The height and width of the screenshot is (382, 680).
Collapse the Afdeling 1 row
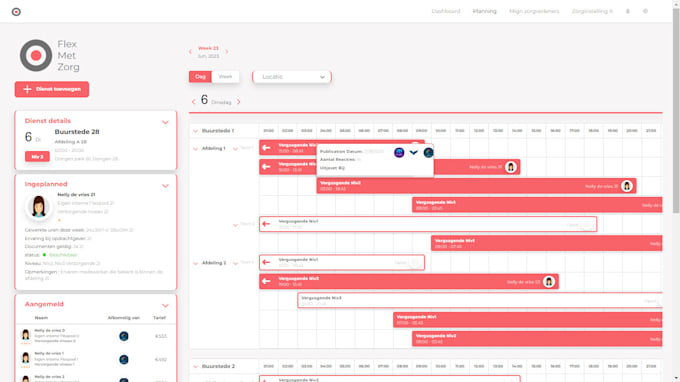[196, 149]
